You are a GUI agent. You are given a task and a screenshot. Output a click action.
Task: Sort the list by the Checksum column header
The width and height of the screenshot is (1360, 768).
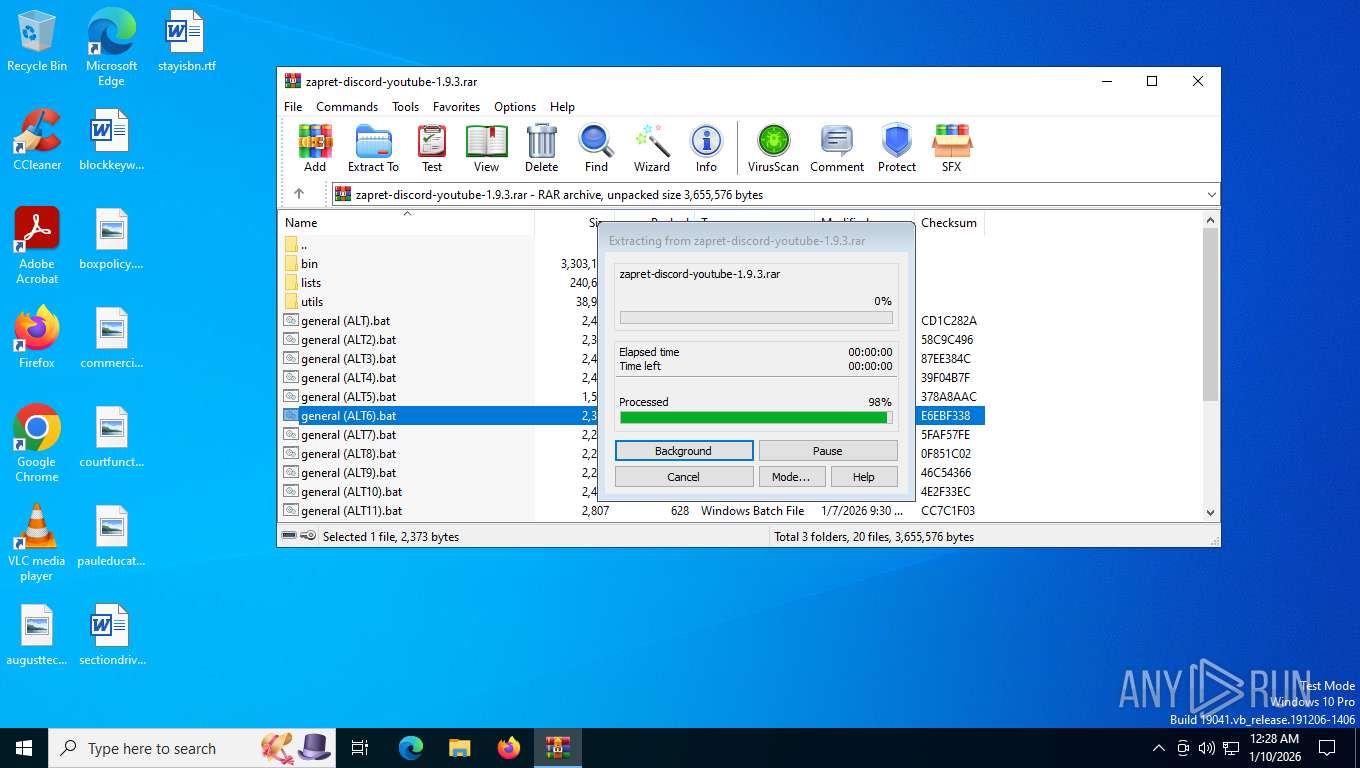[x=949, y=222]
